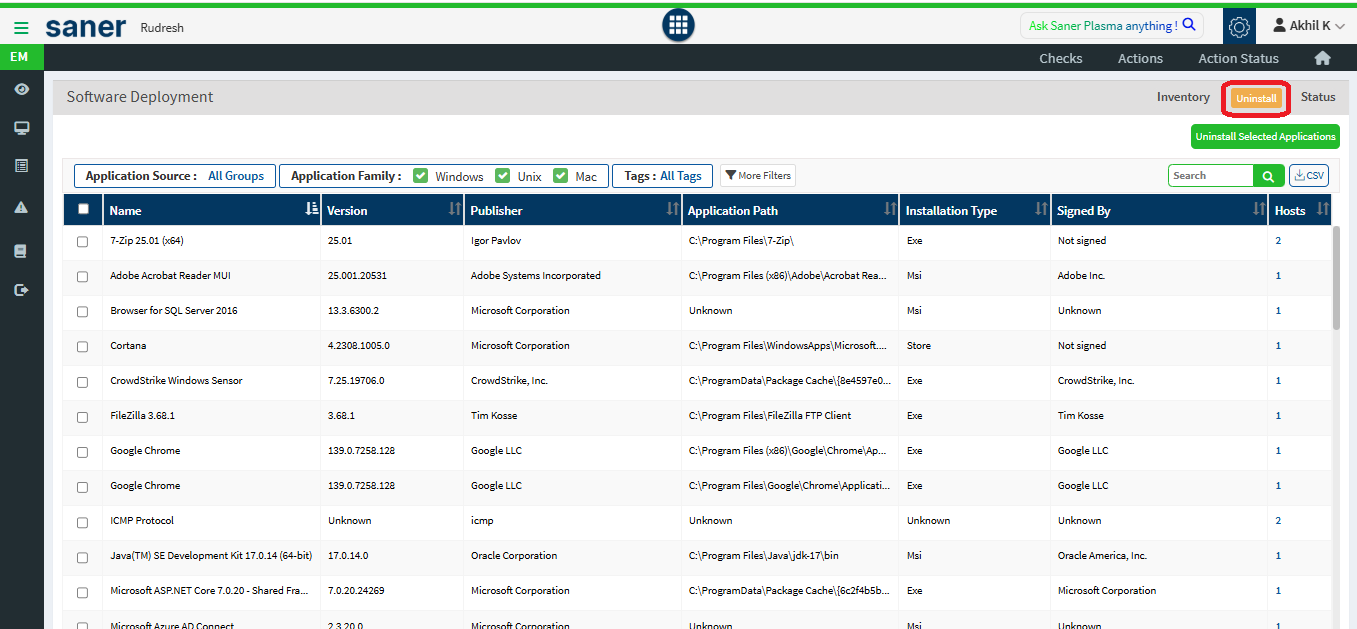1357x629 pixels.
Task: Open the app grid launcher icon
Action: coord(678,26)
